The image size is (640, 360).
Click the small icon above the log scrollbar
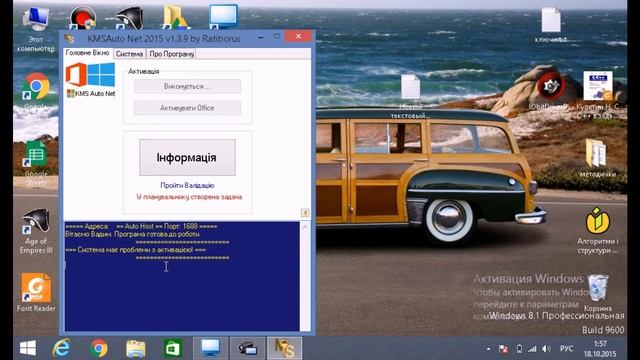coord(304,213)
